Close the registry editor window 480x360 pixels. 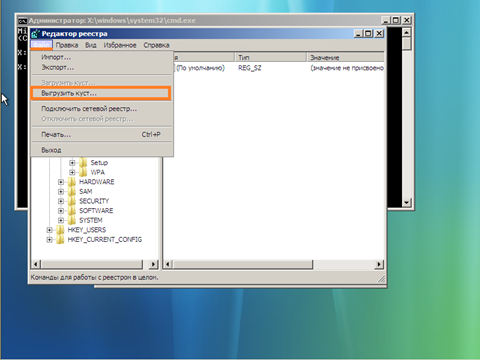pos(379,33)
